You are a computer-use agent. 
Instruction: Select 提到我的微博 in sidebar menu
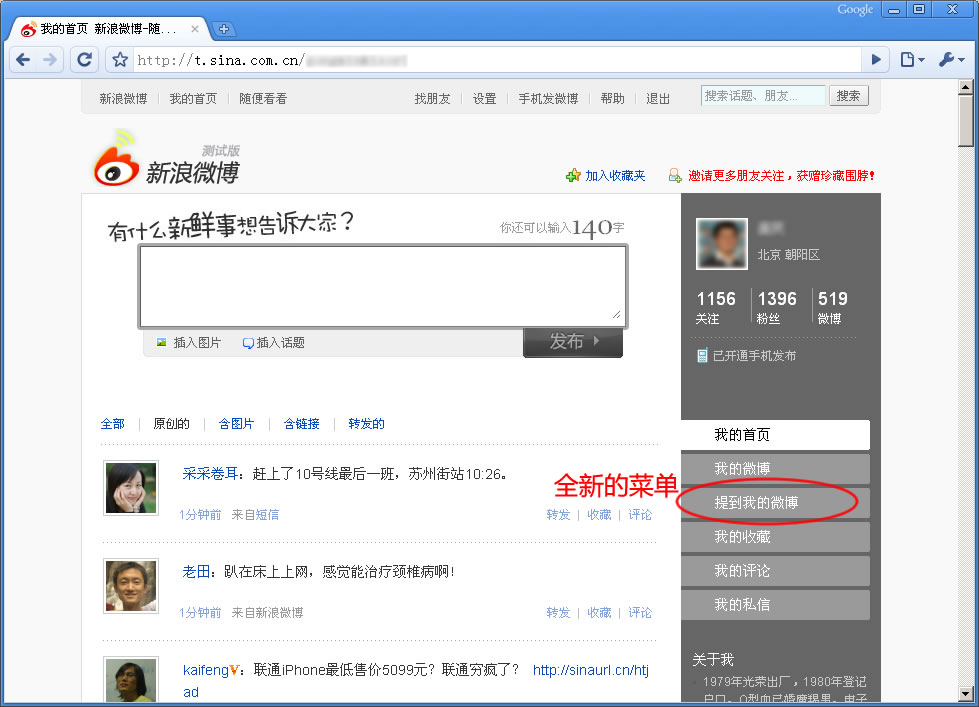coord(775,503)
